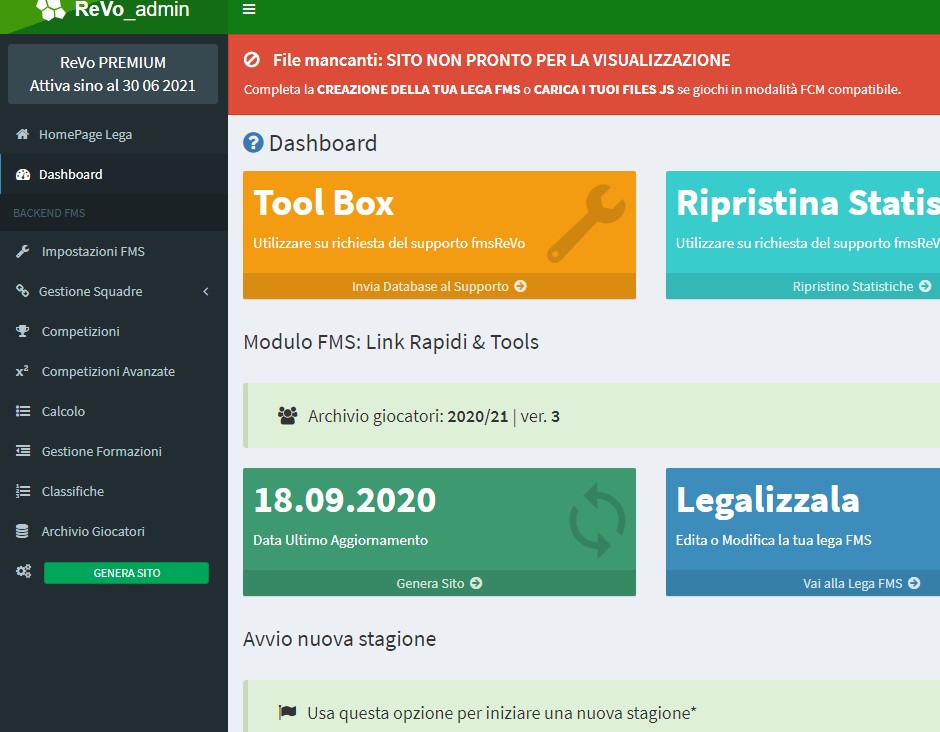Click the ReVo PREMIUM subscription status box
The width and height of the screenshot is (940, 732).
112,73
